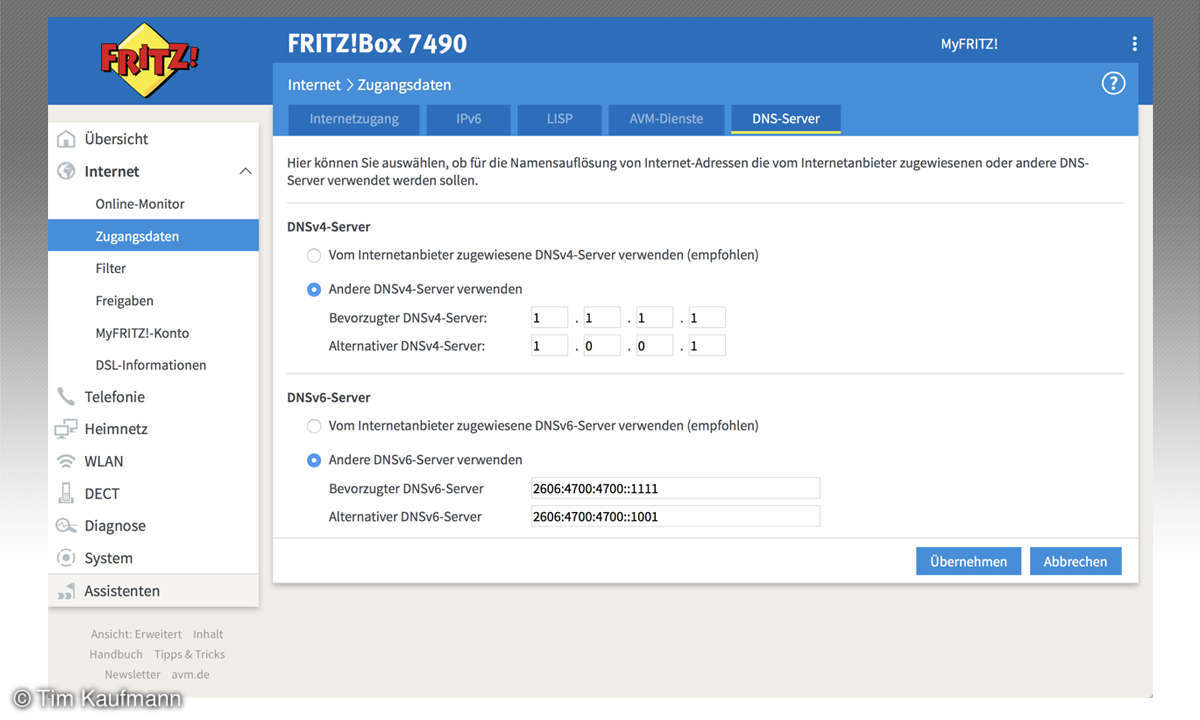Switch to the Internetzugang tab
This screenshot has height=720, width=1200.
(354, 119)
